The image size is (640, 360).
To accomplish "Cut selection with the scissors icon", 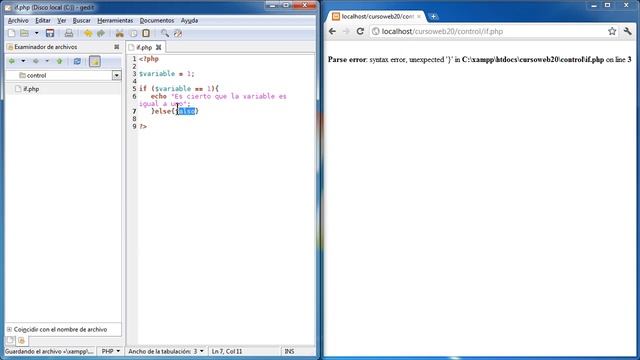I will pyautogui.click(x=120, y=33).
